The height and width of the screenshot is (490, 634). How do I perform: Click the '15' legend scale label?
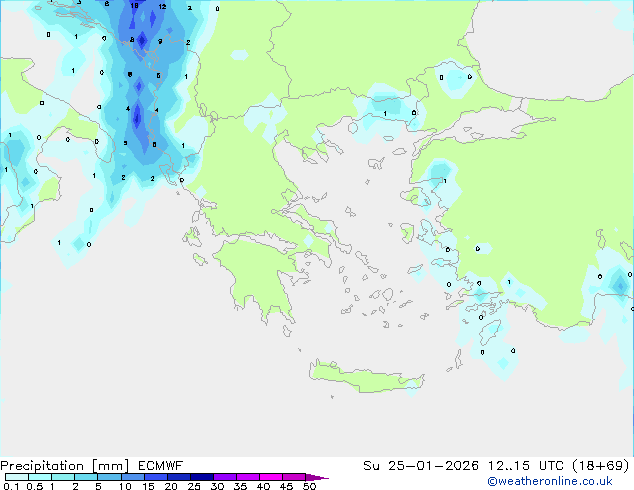tap(148, 486)
